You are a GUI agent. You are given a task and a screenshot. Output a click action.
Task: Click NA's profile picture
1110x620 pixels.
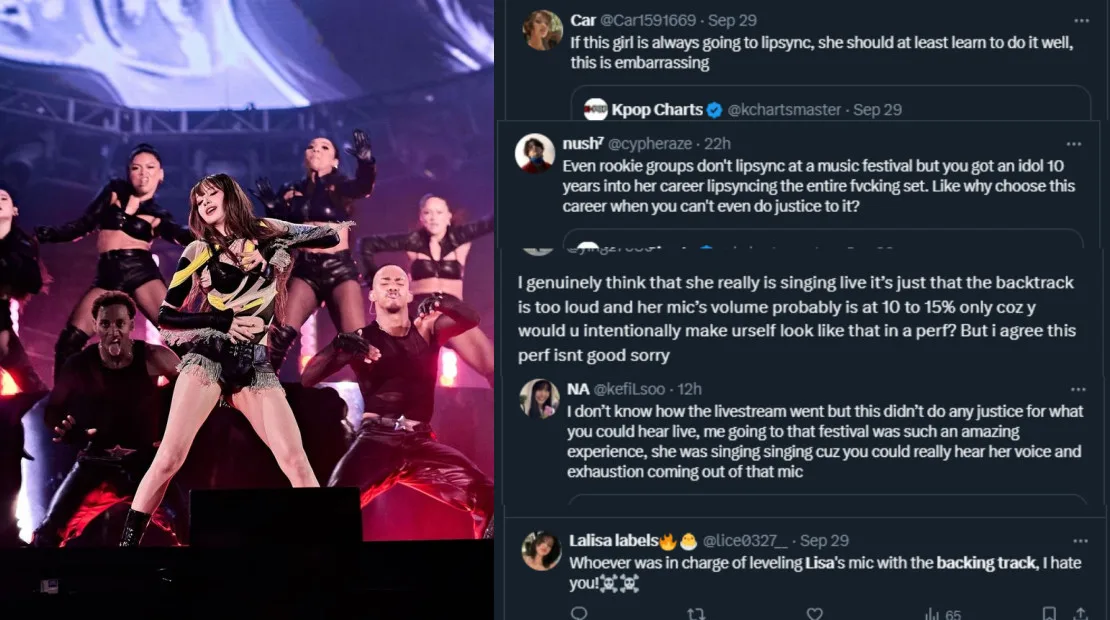(x=539, y=398)
